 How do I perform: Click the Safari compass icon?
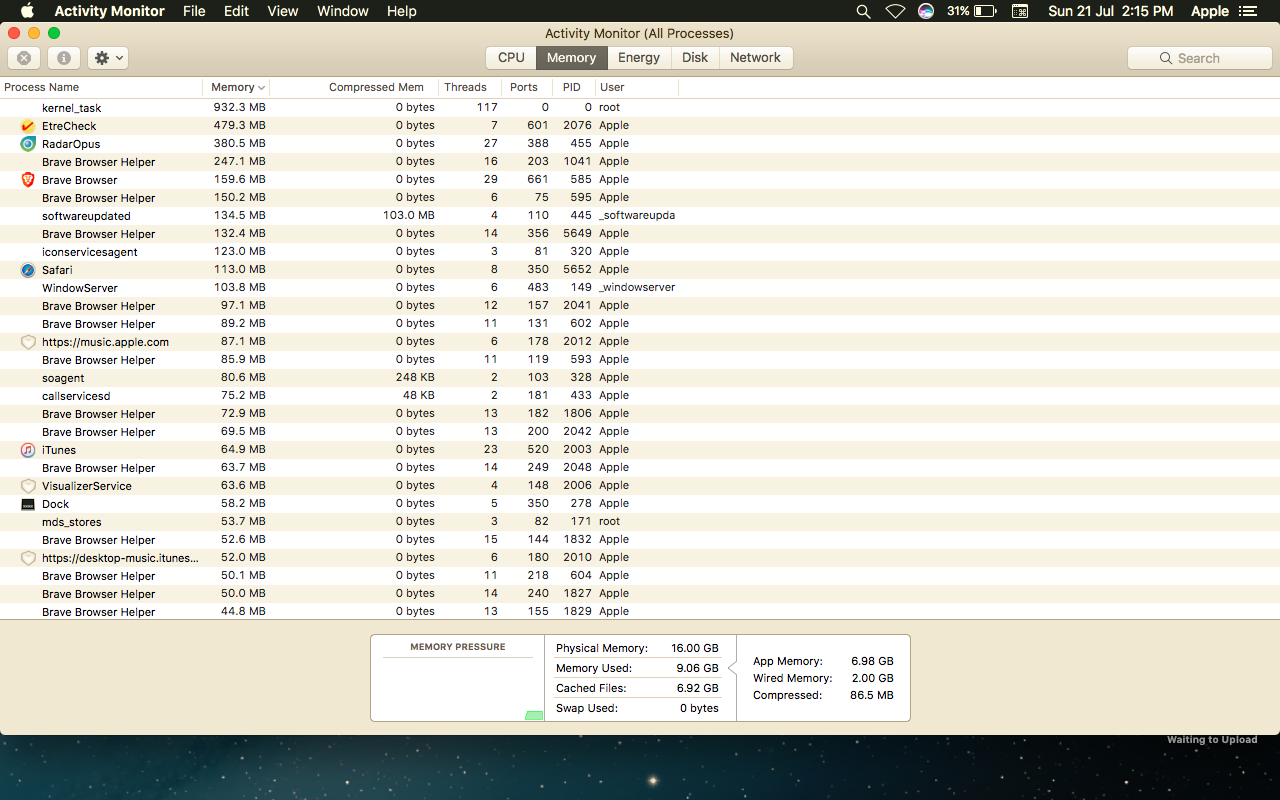click(28, 270)
